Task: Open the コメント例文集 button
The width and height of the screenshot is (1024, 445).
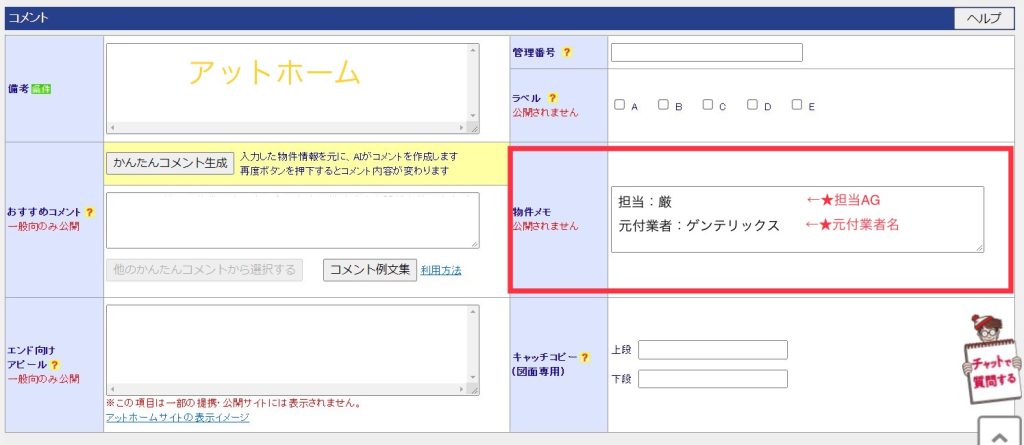Action: click(370, 269)
